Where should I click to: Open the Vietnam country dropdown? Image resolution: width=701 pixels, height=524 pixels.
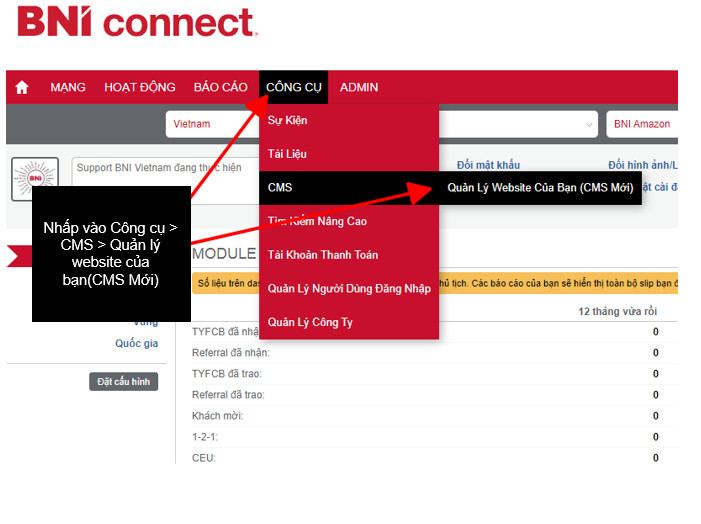(212, 124)
